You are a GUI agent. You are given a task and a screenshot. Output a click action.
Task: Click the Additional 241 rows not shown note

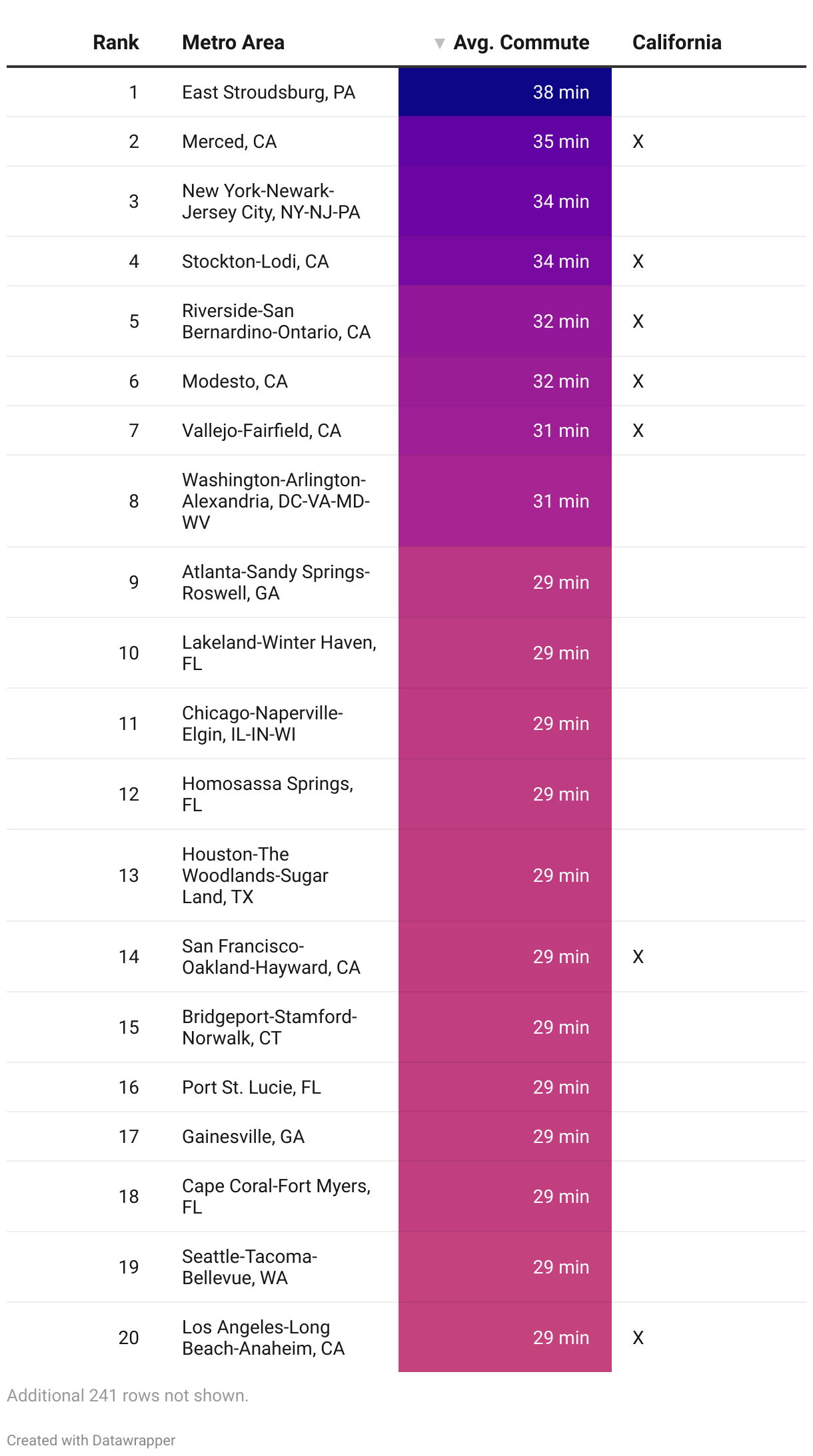pos(128,1395)
